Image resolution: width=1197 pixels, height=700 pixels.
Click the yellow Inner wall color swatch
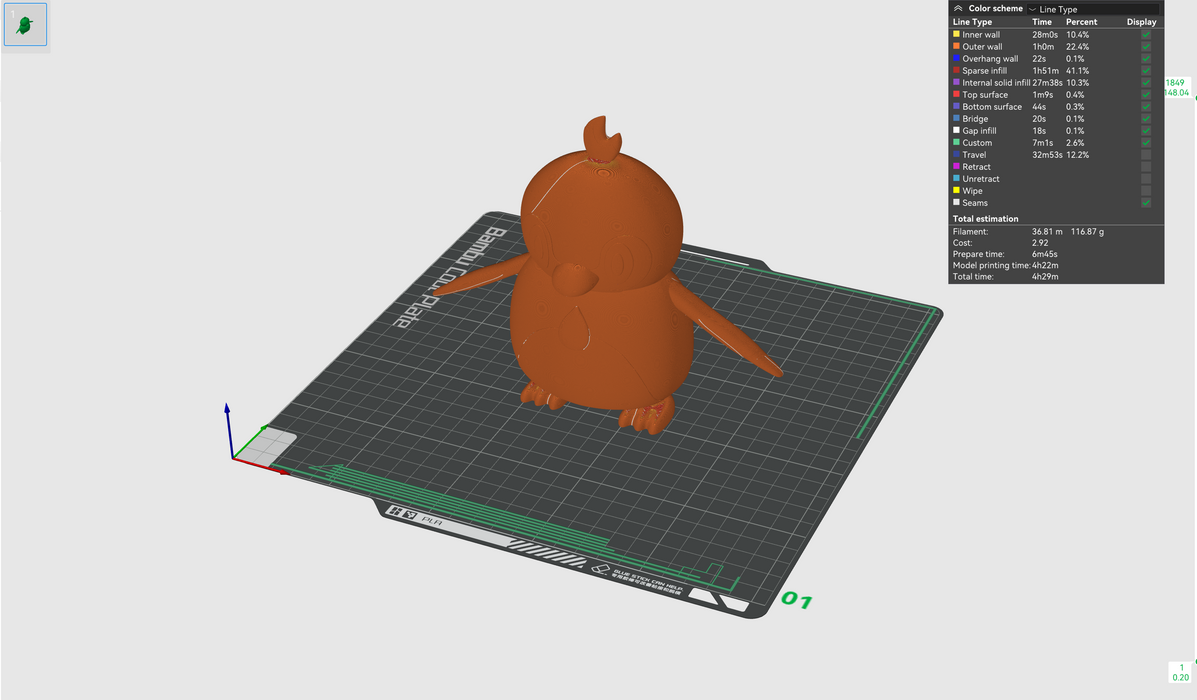[956, 35]
